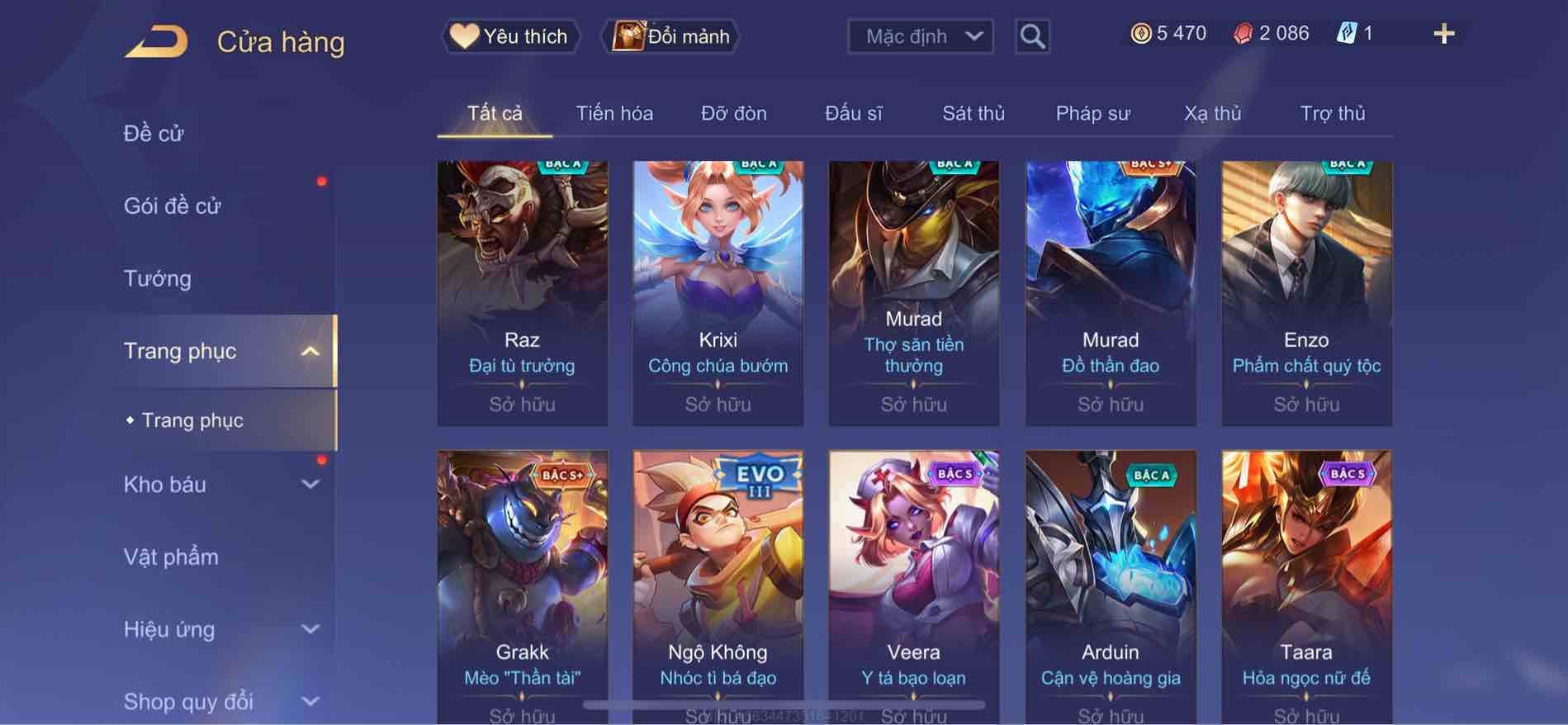Switch to the Sát thủ tab
This screenshot has height=725, width=1568.
pyautogui.click(x=973, y=113)
